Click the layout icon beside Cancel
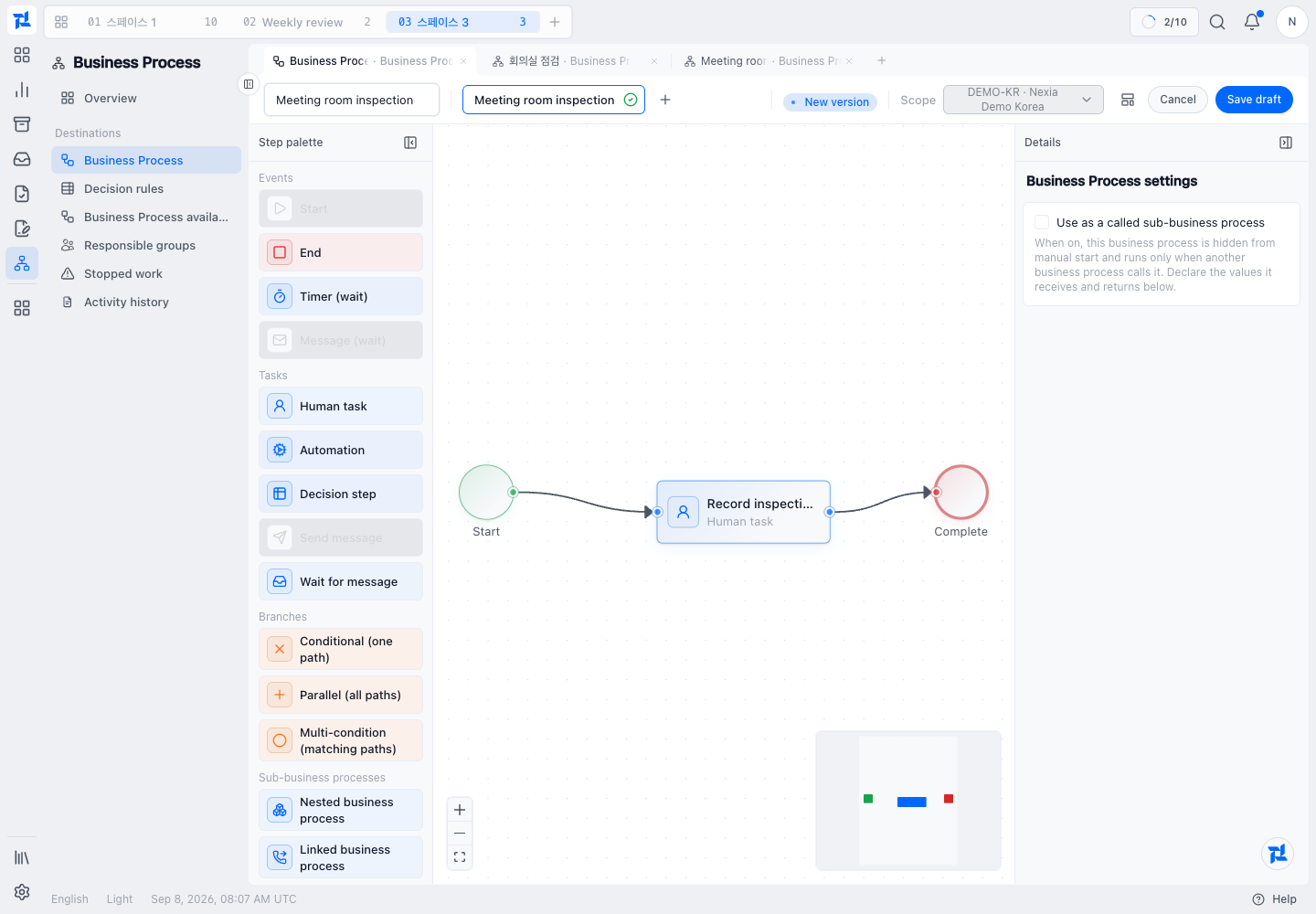The width and height of the screenshot is (1316, 914). [x=1128, y=100]
